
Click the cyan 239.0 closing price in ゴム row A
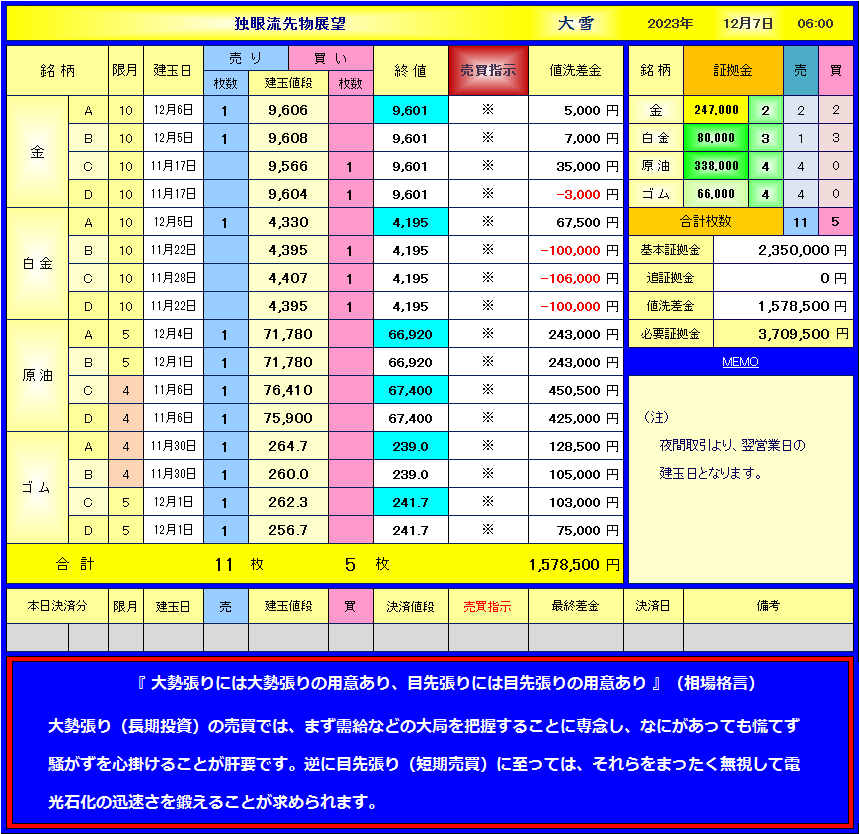(410, 445)
